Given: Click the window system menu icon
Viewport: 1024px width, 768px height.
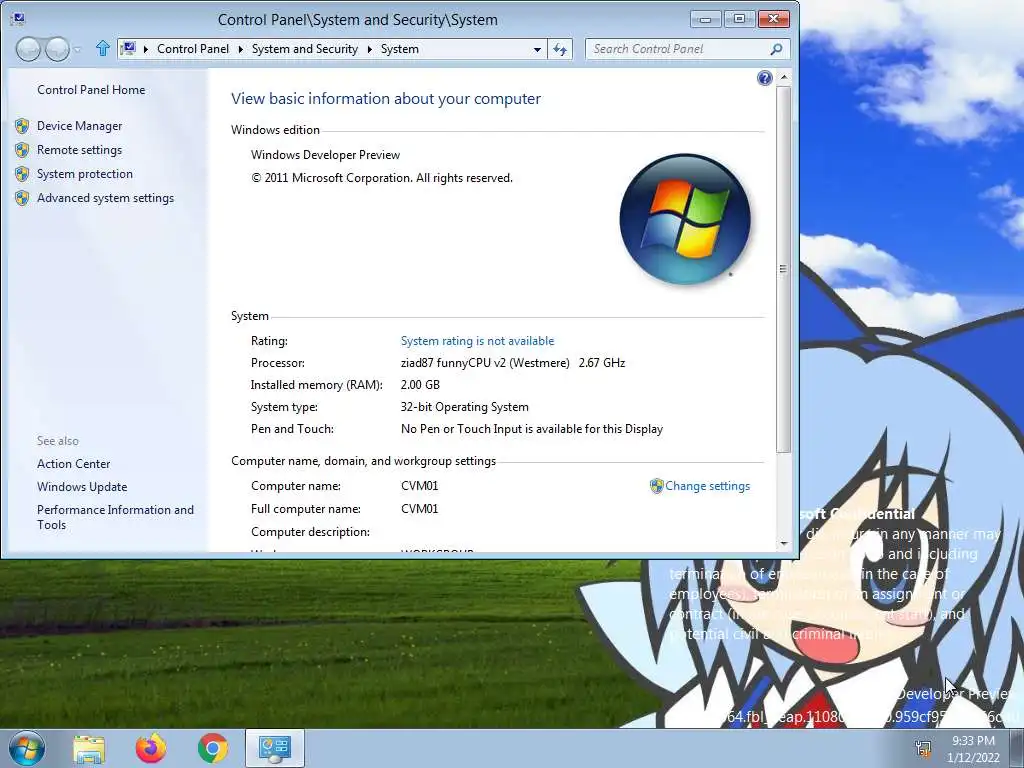Looking at the screenshot, I should 18,19.
